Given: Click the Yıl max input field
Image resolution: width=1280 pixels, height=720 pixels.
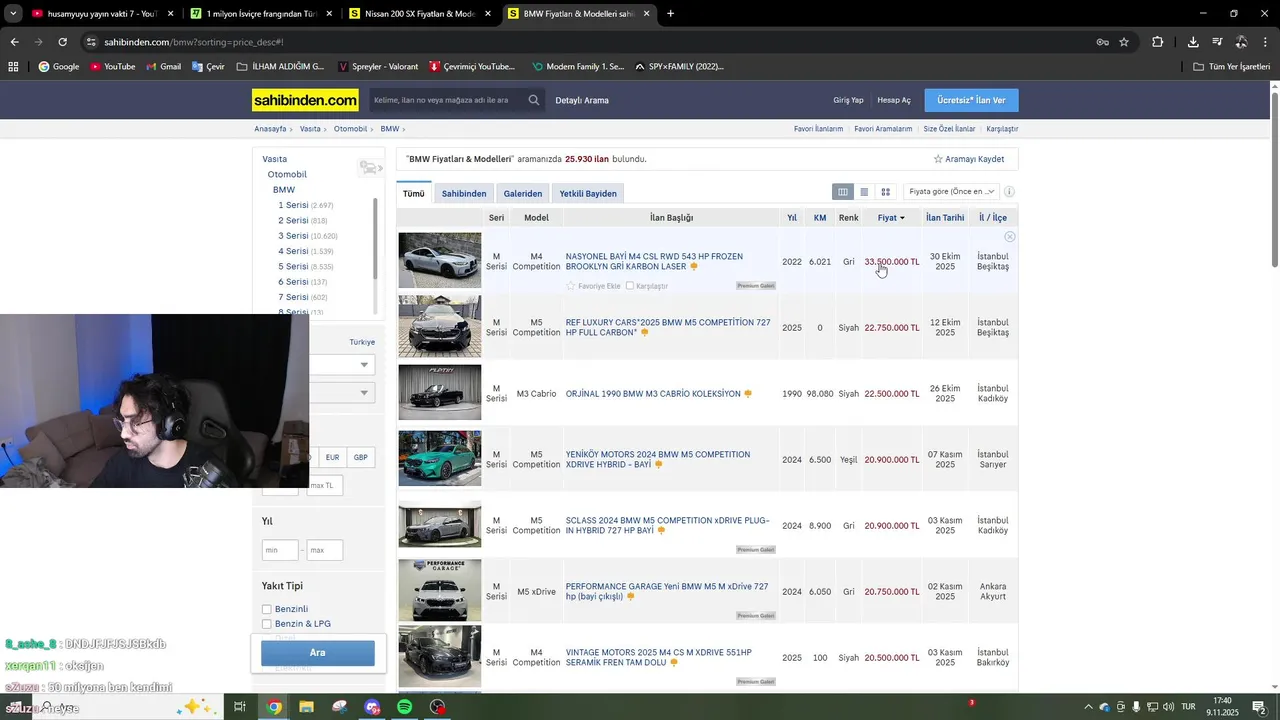Looking at the screenshot, I should click(325, 550).
